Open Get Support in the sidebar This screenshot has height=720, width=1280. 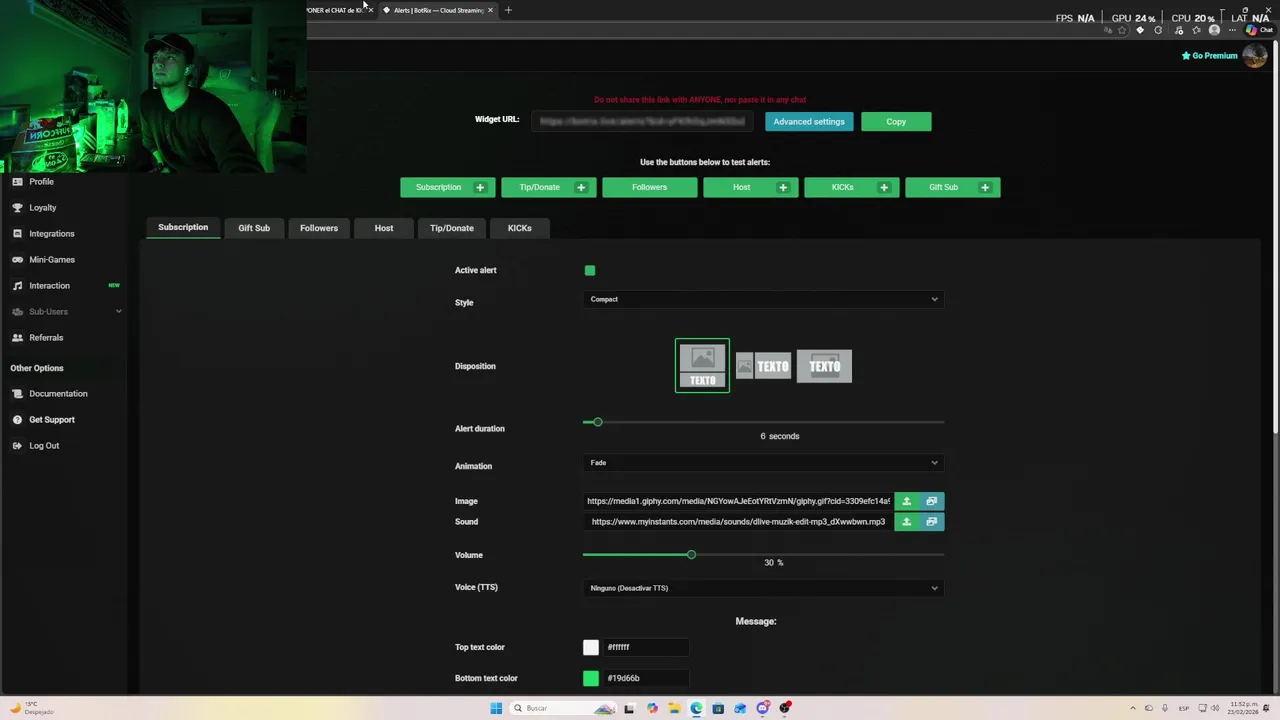(x=51, y=420)
